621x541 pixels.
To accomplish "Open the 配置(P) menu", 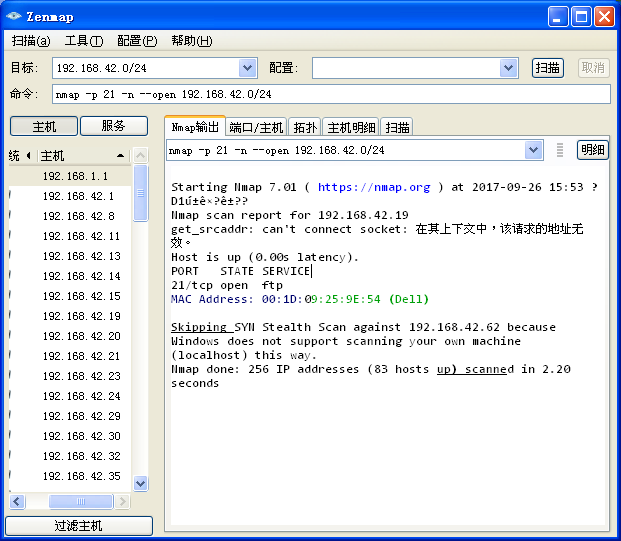I will point(137,41).
